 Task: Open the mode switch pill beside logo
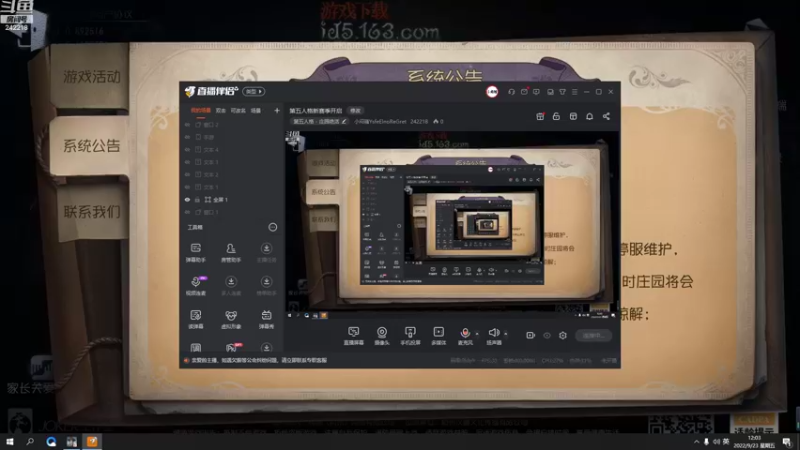click(x=254, y=91)
